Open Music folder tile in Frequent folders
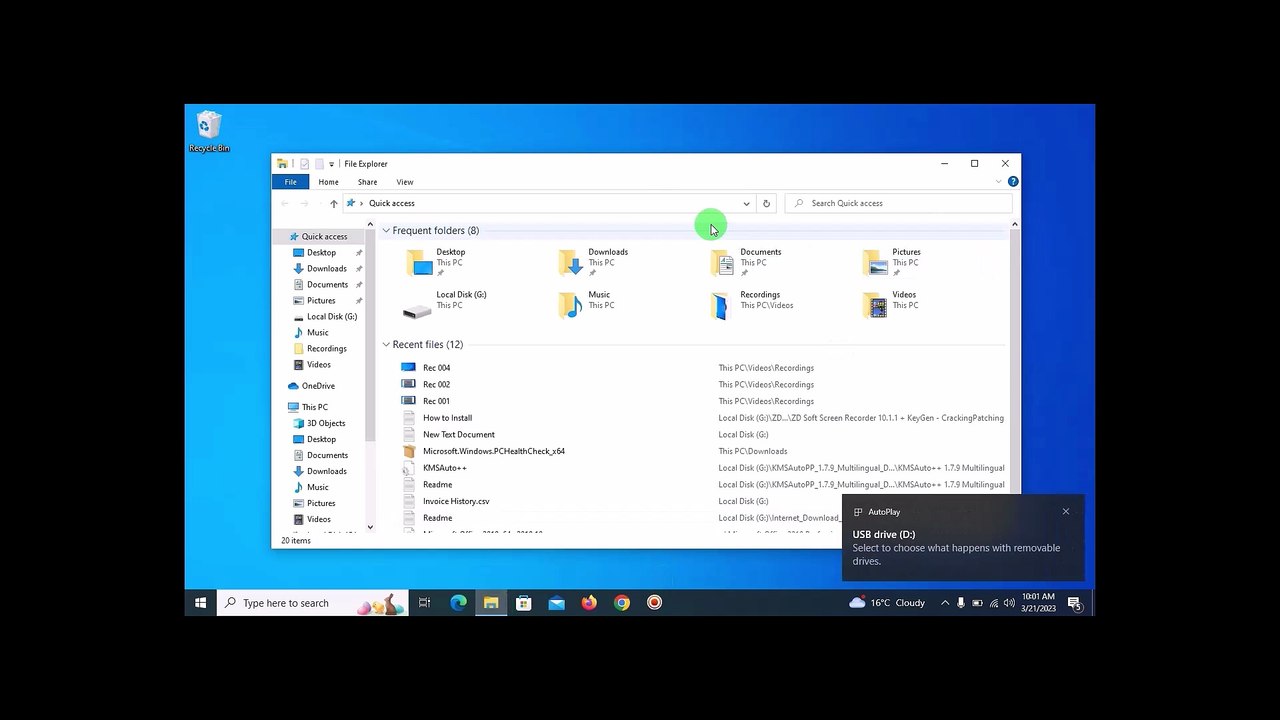1280x720 pixels. 585,305
